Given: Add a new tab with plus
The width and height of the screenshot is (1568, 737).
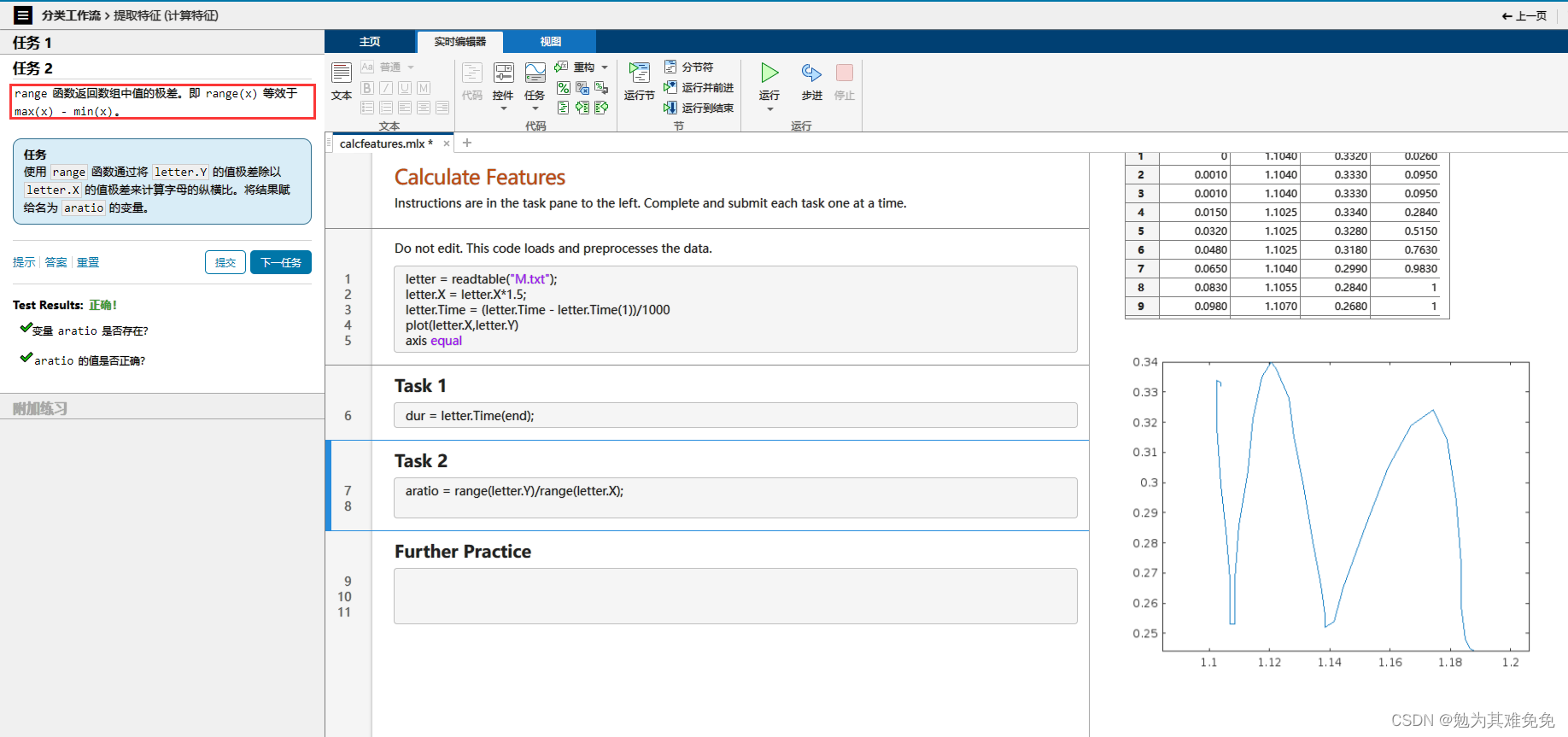Looking at the screenshot, I should [x=467, y=143].
